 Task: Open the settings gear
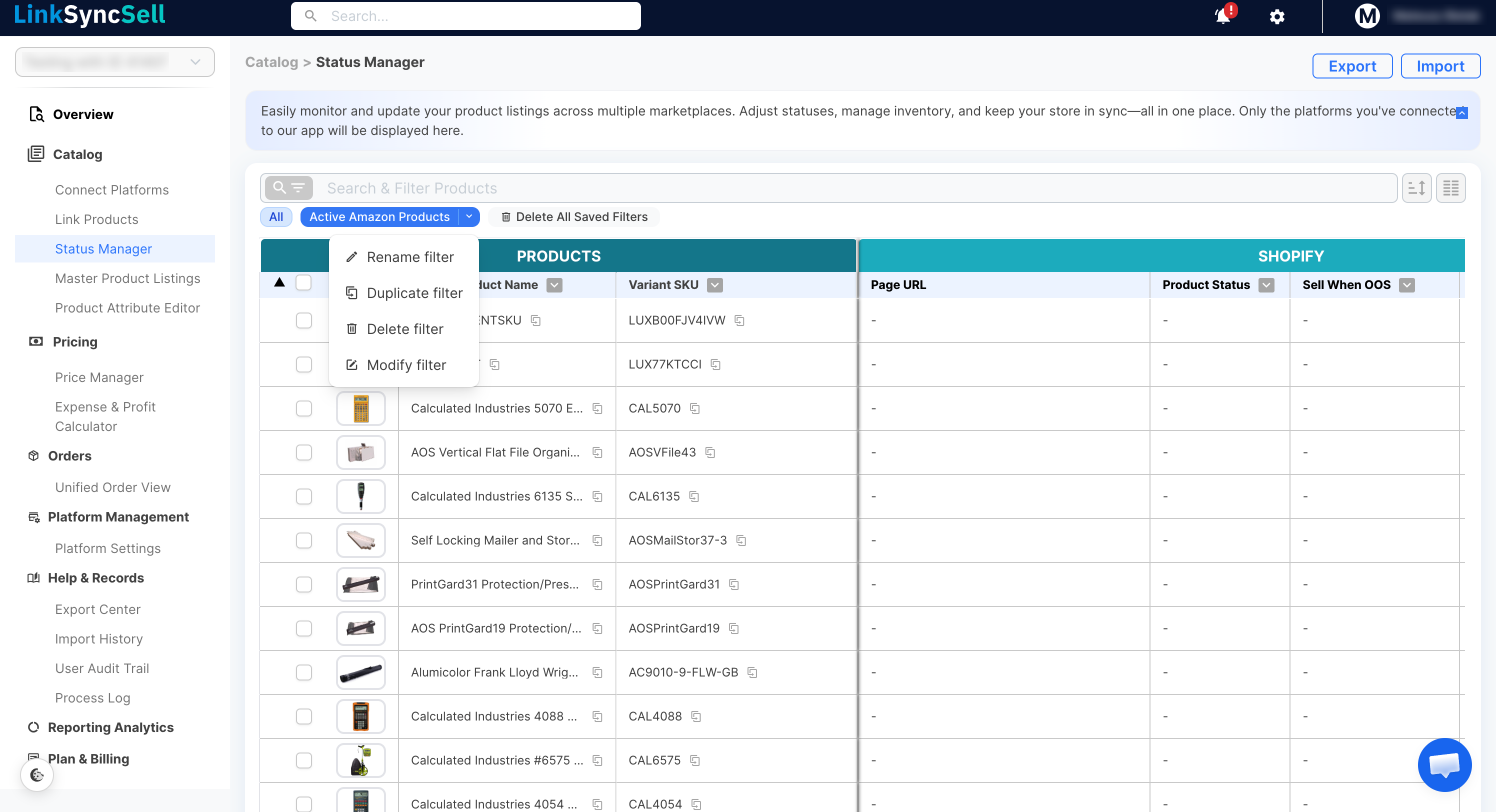(1277, 17)
